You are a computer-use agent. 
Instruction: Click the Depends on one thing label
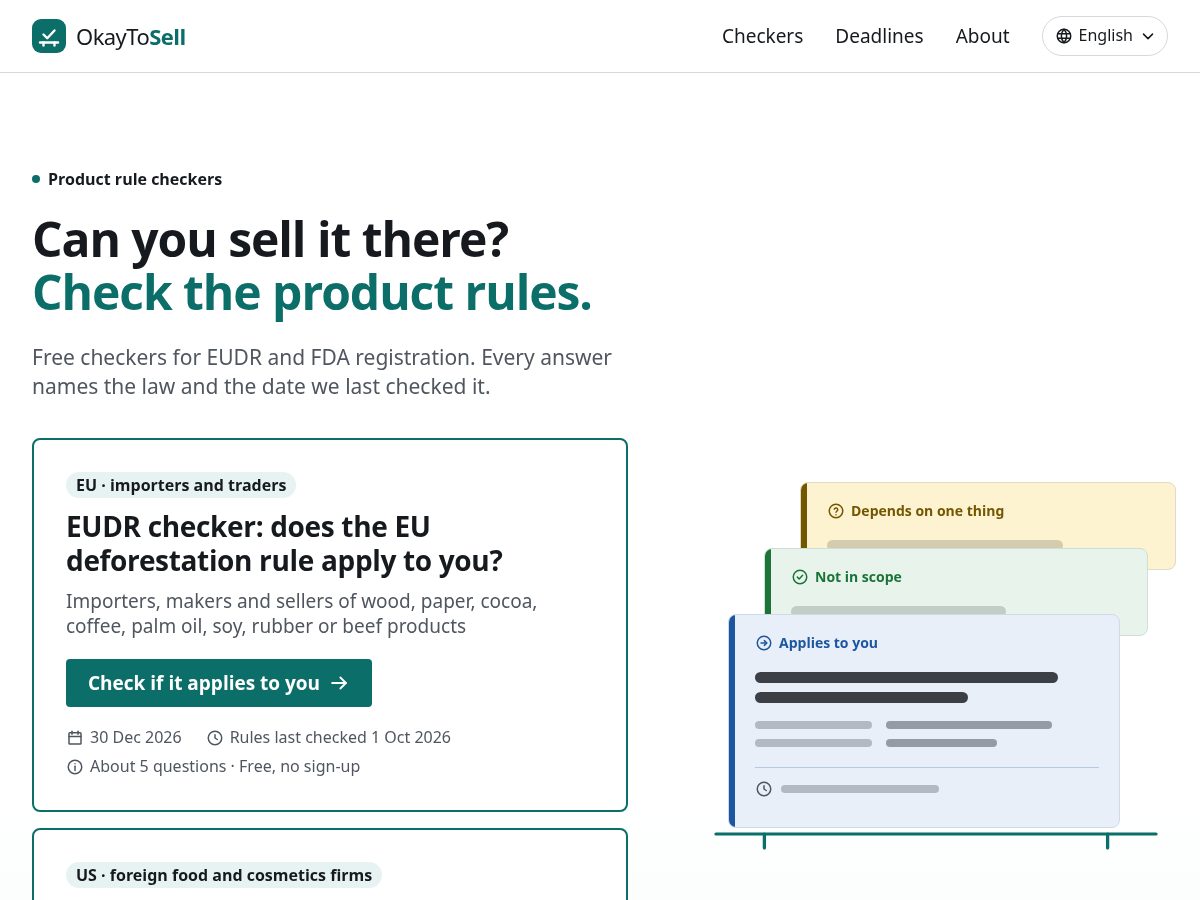coord(927,511)
